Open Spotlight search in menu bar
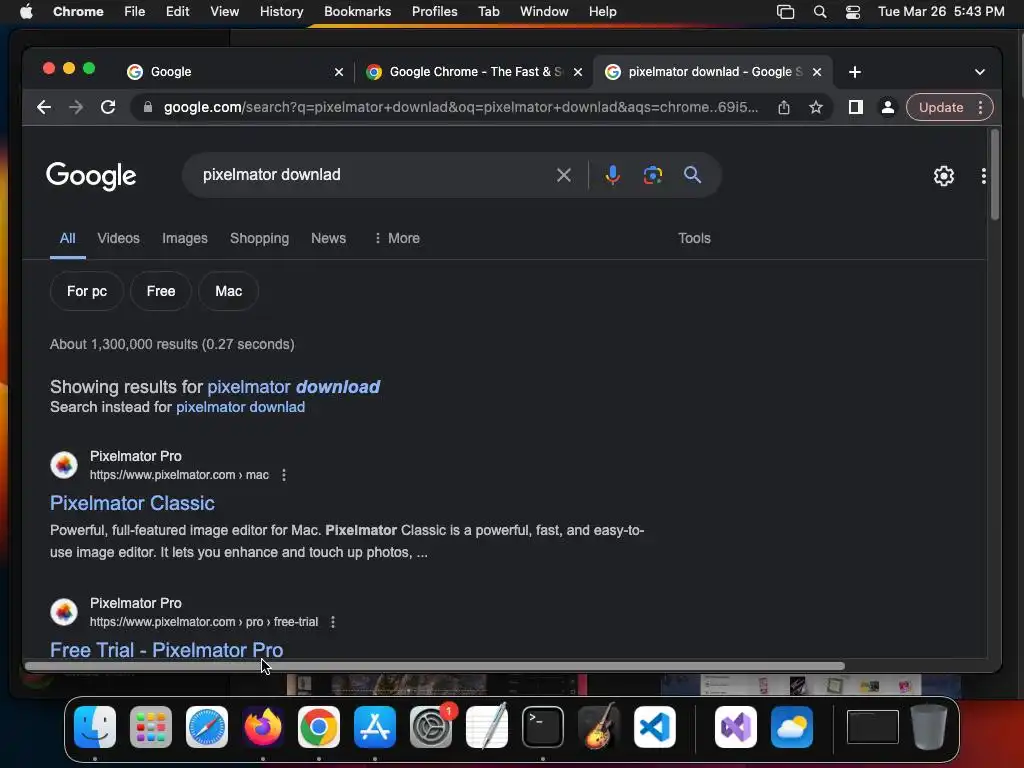1024x768 pixels. point(820,12)
